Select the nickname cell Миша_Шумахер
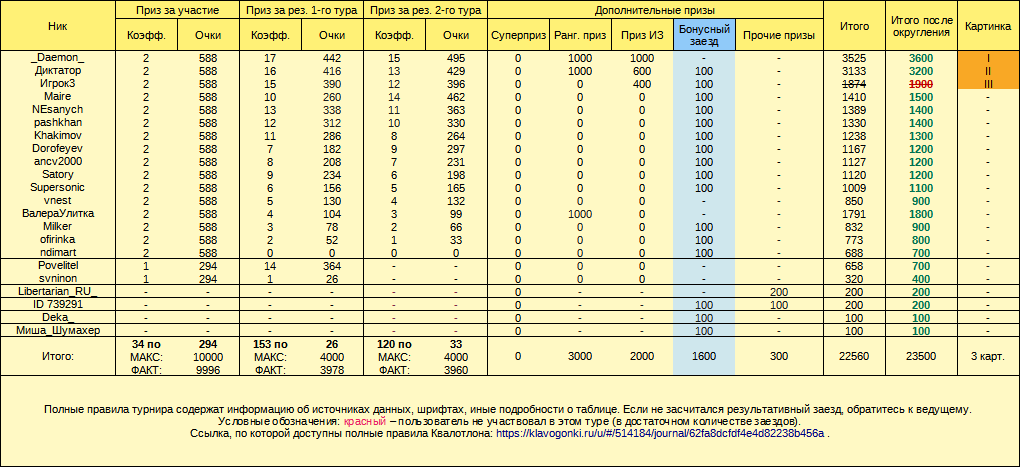 click(57, 330)
